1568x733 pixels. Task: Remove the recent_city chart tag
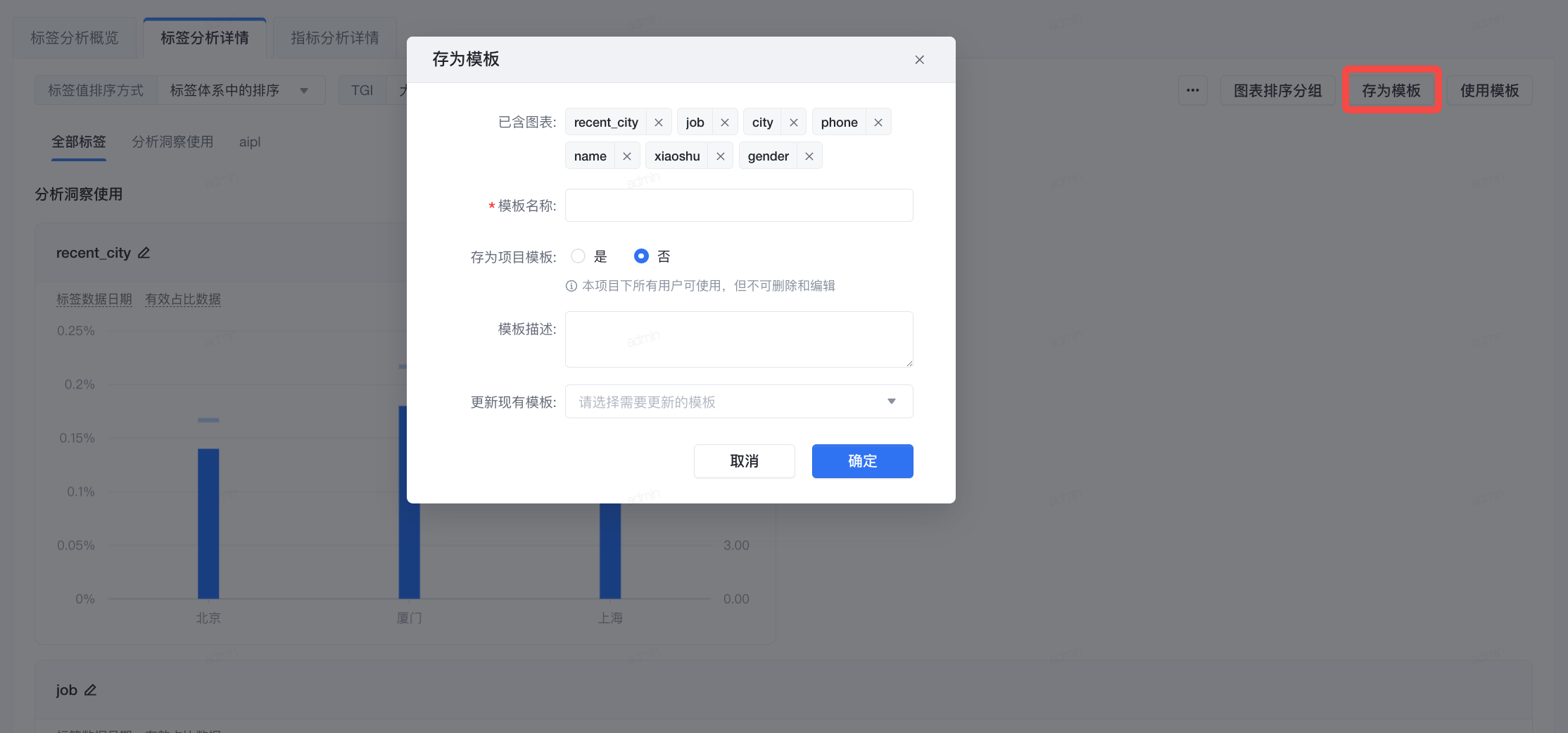click(x=659, y=123)
